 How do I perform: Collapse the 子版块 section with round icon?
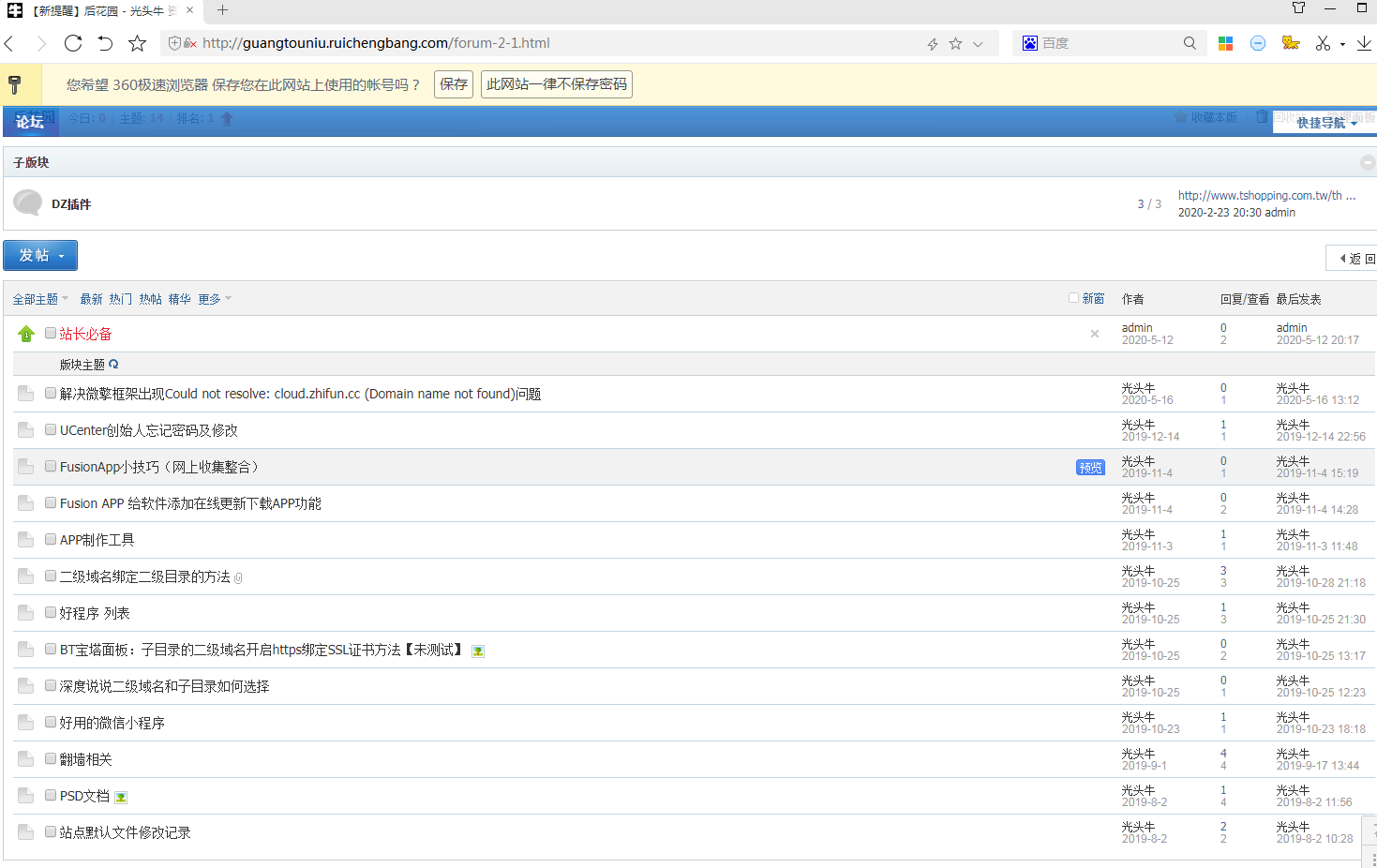(1367, 162)
